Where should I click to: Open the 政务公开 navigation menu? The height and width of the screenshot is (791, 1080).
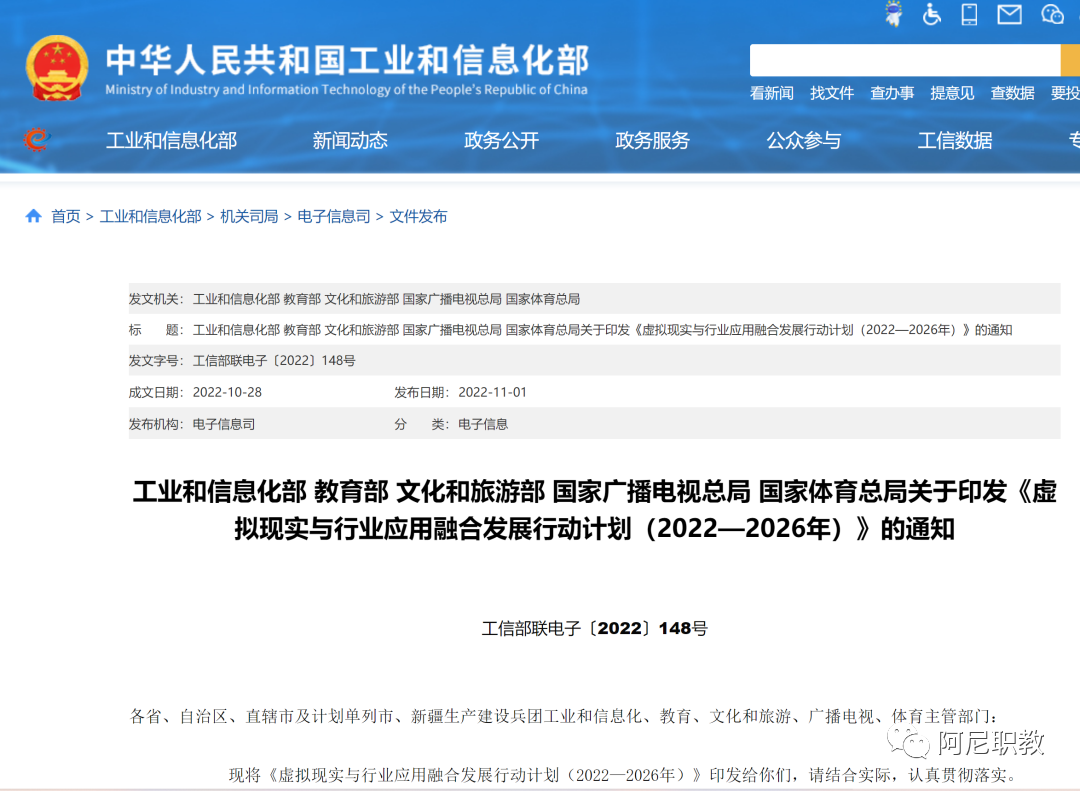pyautogui.click(x=501, y=141)
